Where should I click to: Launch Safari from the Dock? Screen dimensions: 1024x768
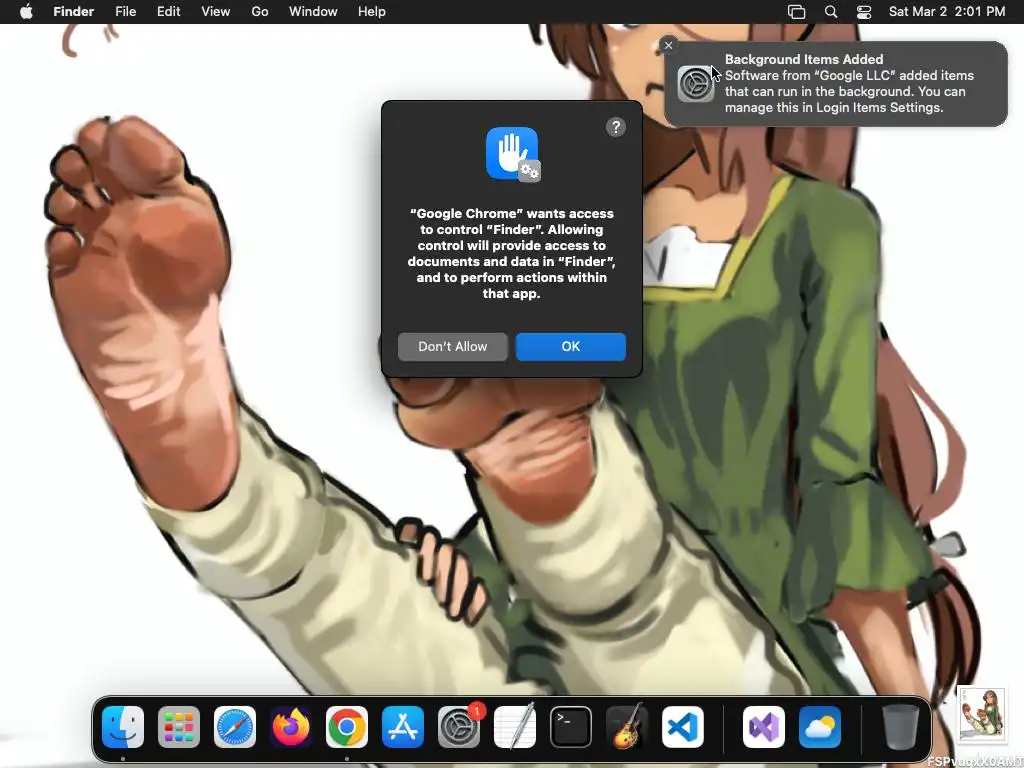235,727
